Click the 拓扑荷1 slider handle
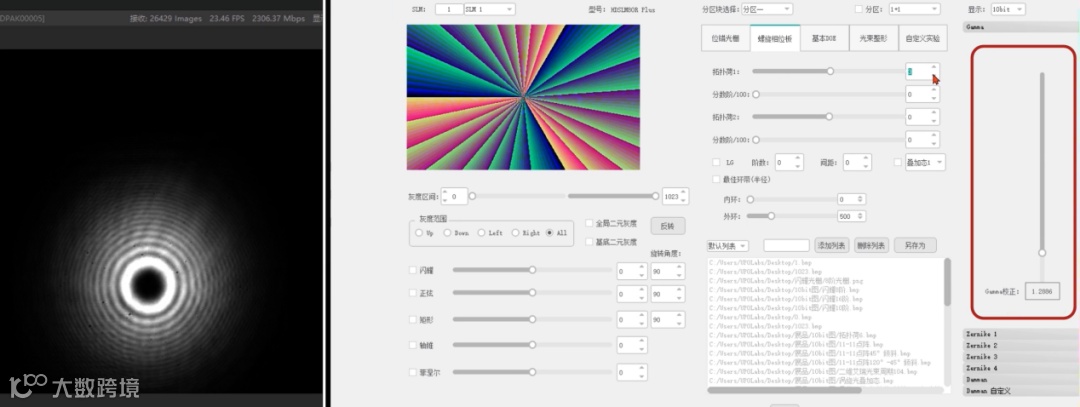 coord(830,71)
